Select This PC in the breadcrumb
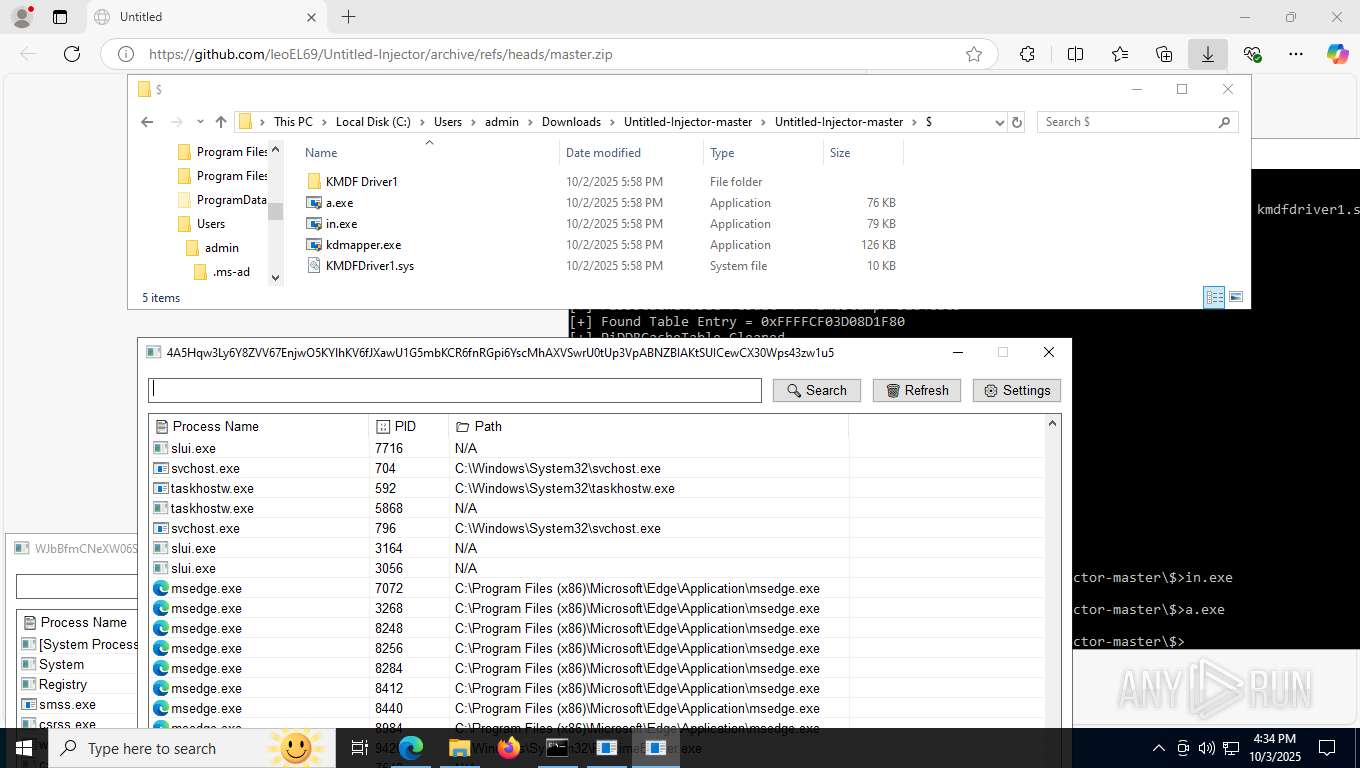Image resolution: width=1360 pixels, height=768 pixels. (293, 122)
